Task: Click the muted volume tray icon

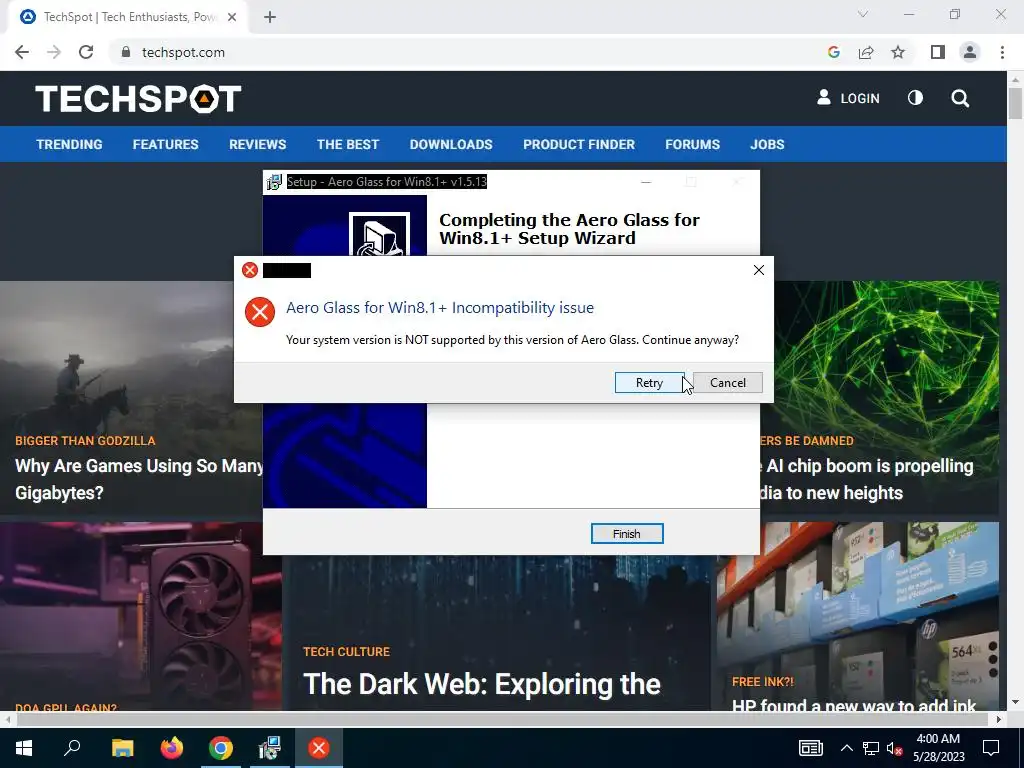Action: tap(895, 748)
